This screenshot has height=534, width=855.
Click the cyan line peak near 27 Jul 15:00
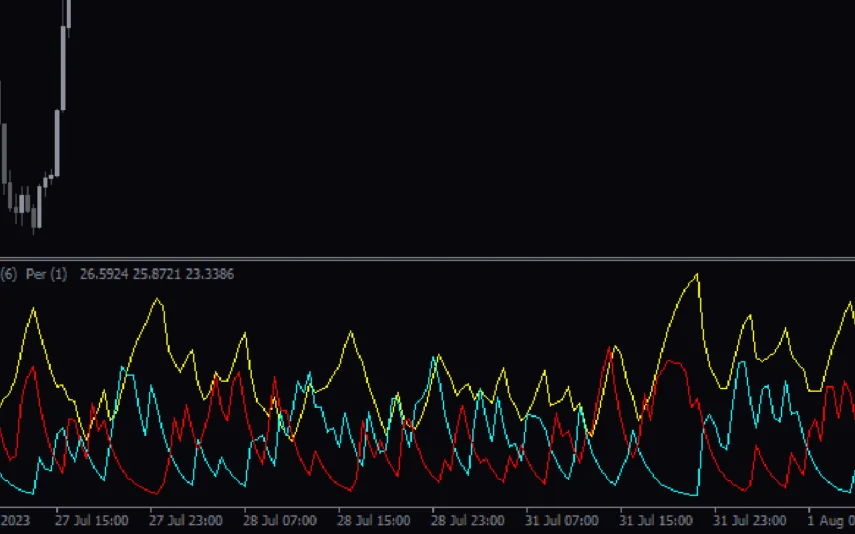[123, 369]
